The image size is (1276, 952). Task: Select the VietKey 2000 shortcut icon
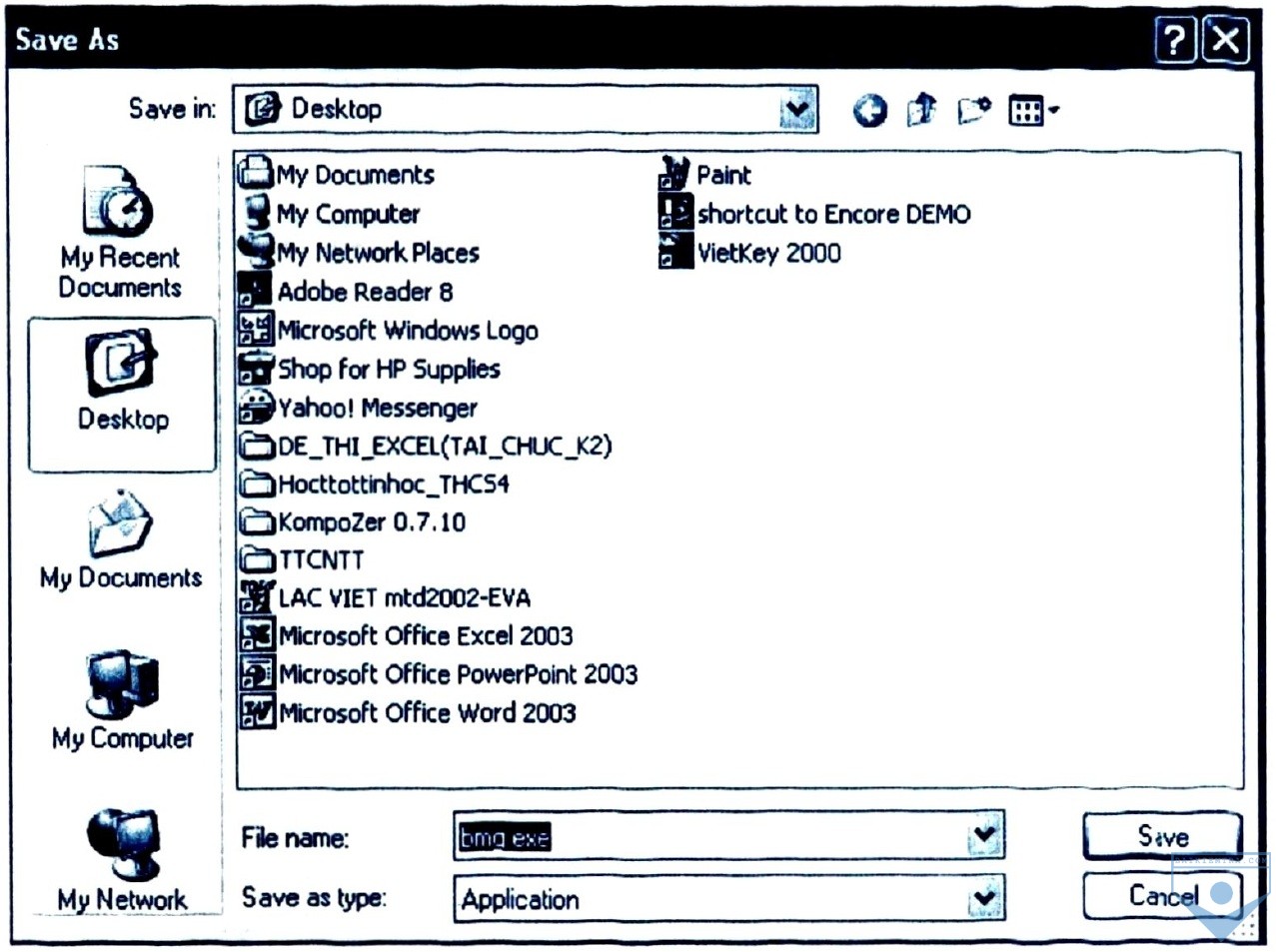(675, 252)
